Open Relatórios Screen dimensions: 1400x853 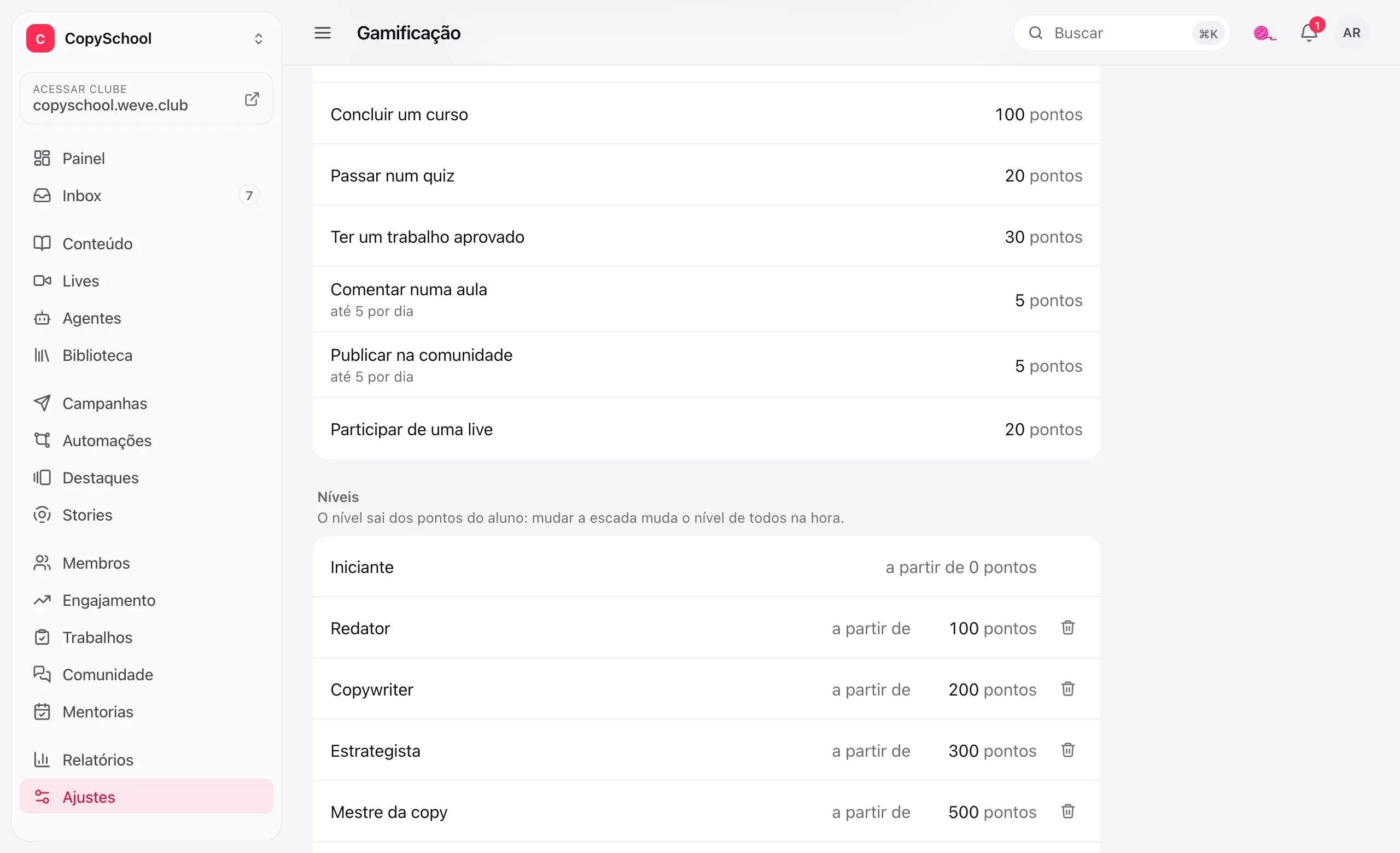click(146, 759)
